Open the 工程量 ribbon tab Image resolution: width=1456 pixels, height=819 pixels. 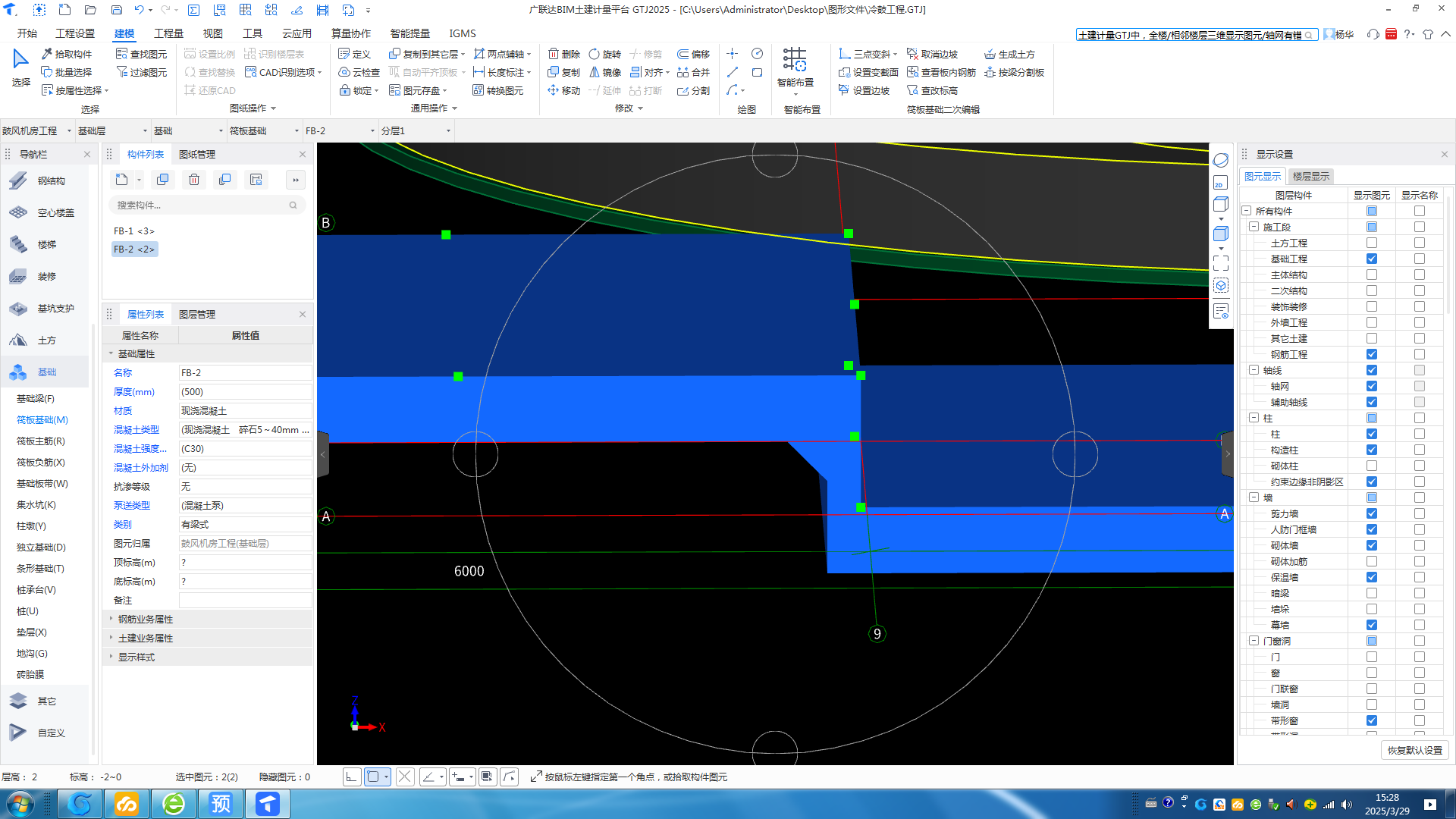tap(168, 33)
